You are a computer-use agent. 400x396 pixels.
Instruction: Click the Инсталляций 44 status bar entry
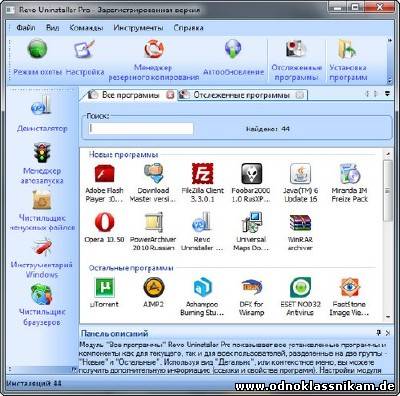pyautogui.click(x=34, y=383)
